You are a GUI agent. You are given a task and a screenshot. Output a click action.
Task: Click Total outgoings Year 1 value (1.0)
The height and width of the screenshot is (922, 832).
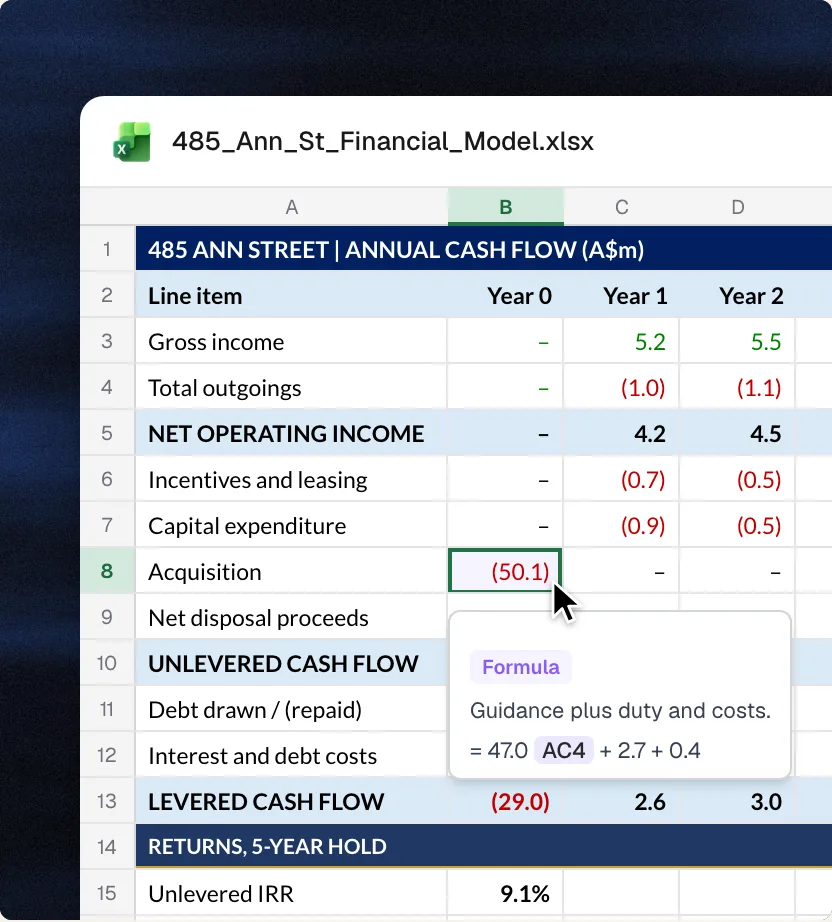(x=621, y=387)
